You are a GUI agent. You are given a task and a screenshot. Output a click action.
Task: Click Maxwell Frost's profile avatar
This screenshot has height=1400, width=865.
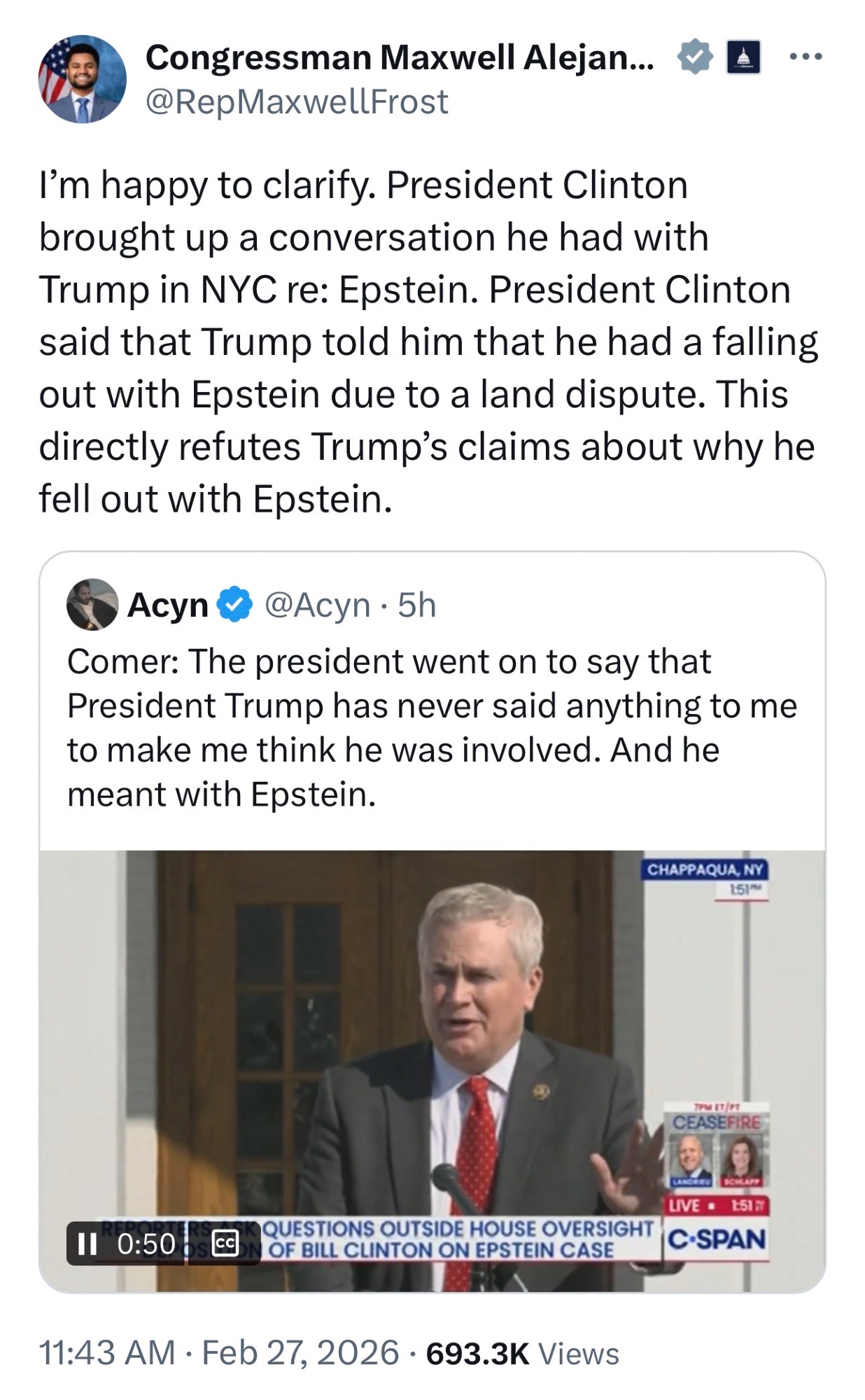[x=82, y=79]
